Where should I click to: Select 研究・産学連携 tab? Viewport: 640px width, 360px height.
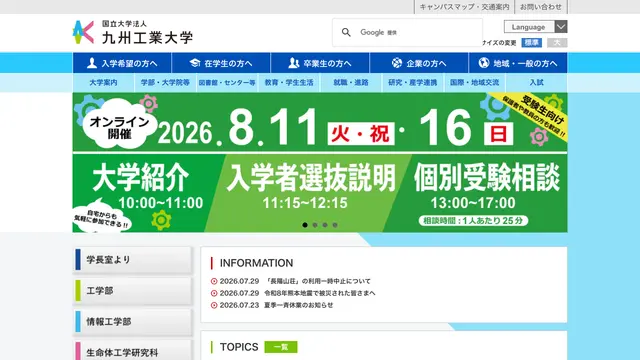[413, 82]
